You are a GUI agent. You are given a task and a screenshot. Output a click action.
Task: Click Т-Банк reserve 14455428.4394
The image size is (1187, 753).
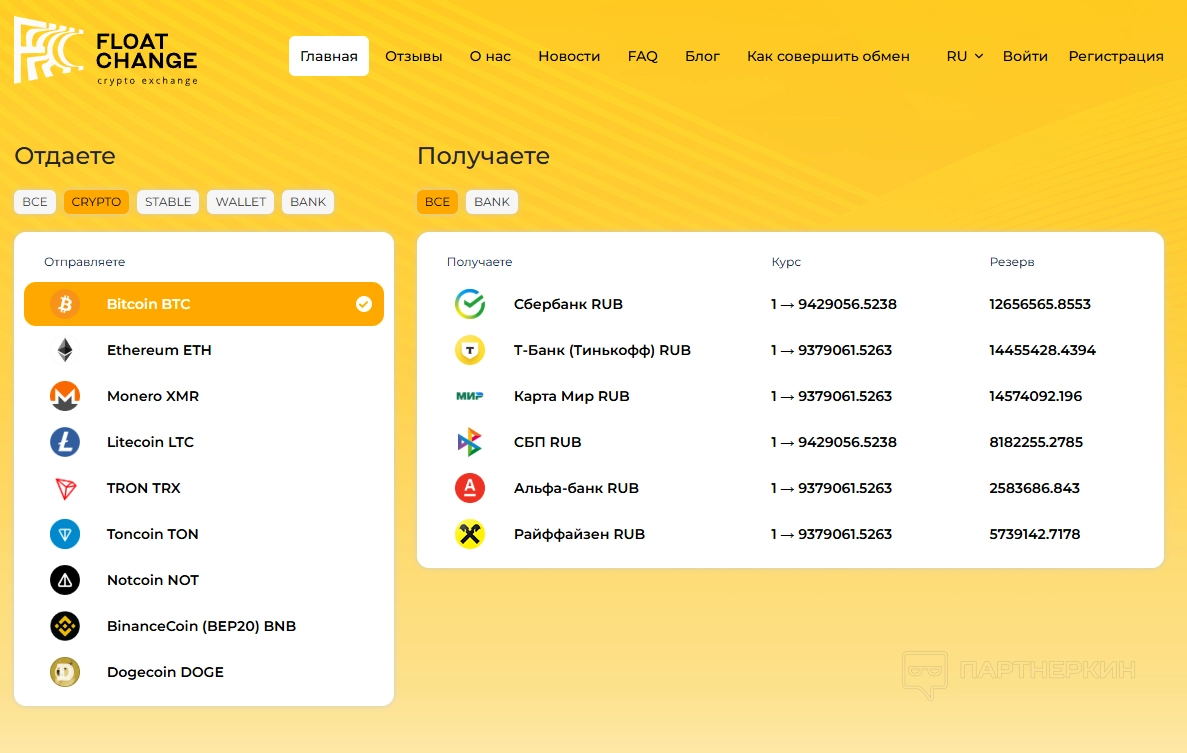click(x=1042, y=350)
